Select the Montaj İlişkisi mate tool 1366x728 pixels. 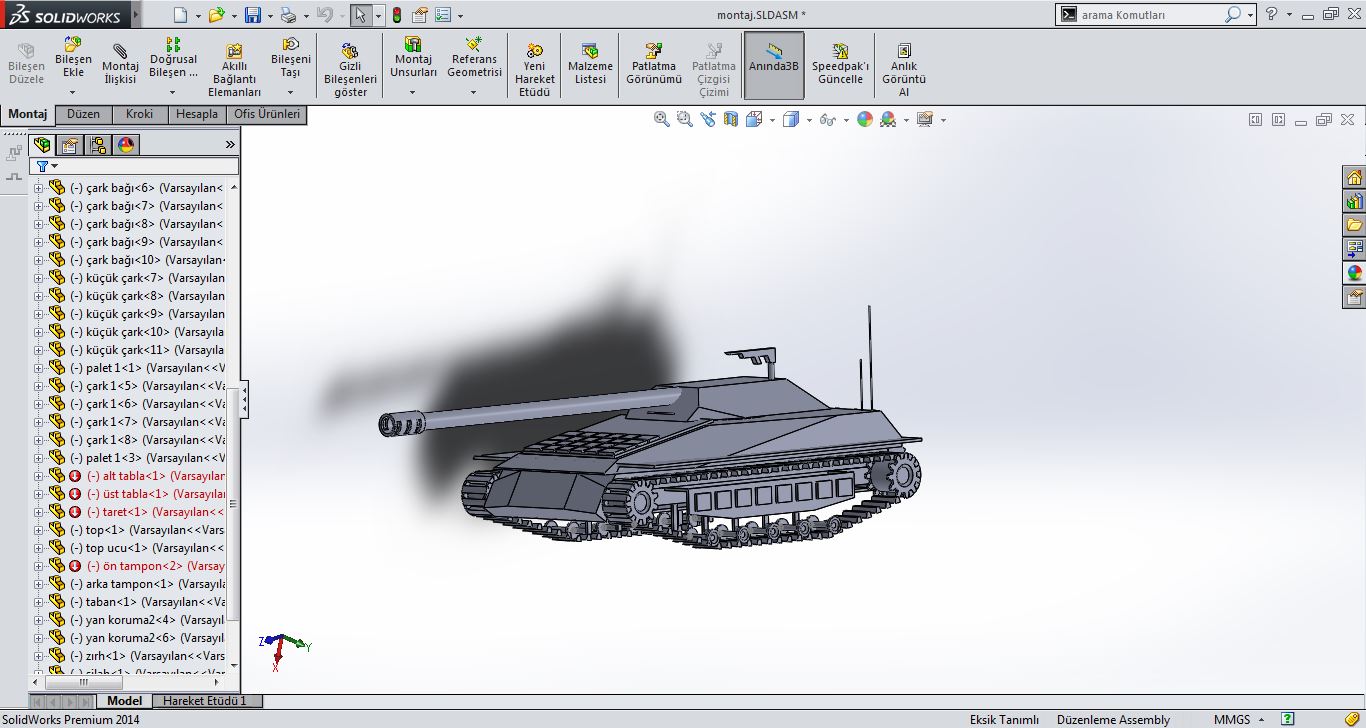120,64
